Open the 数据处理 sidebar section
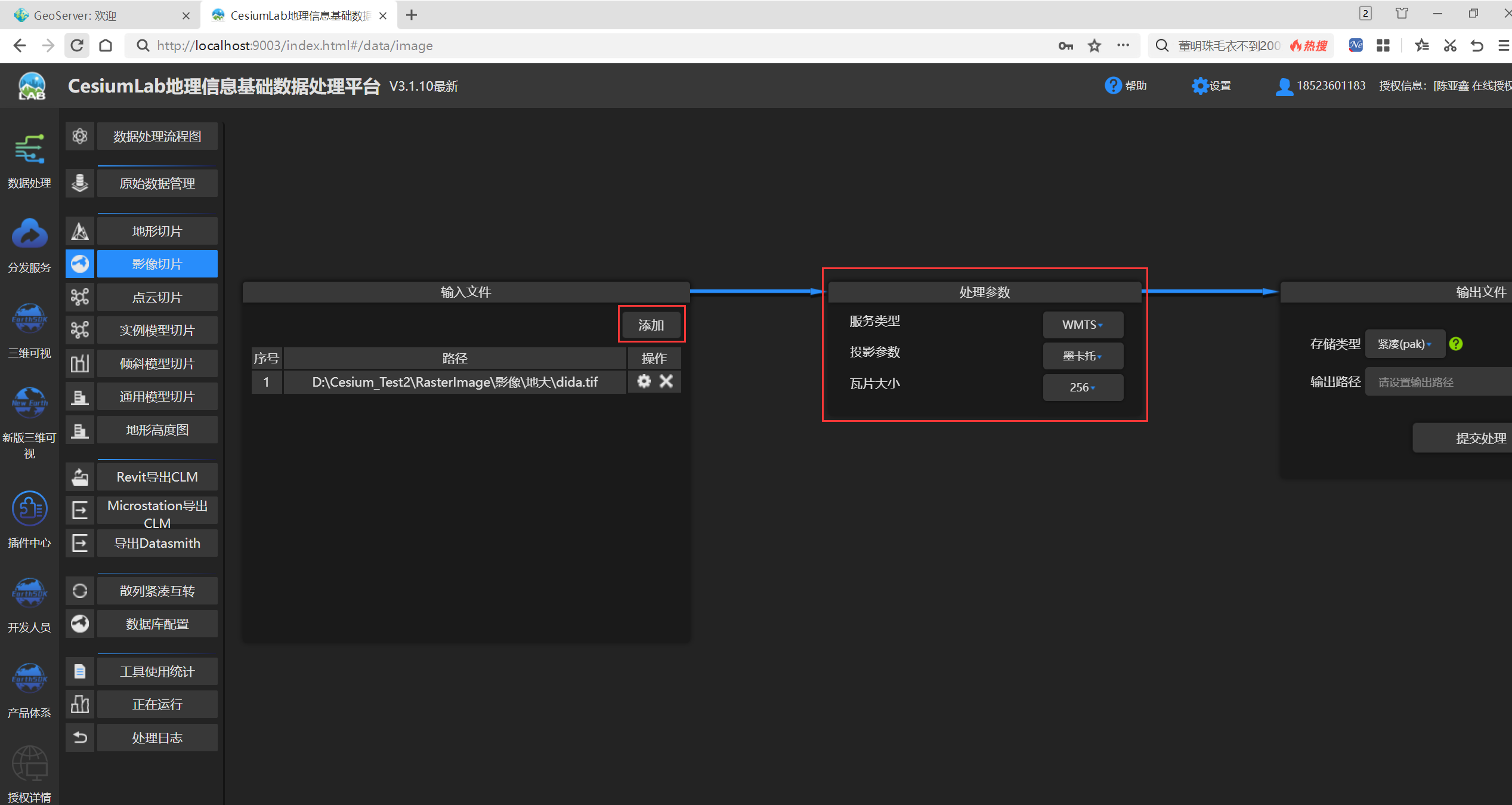Viewport: 1512px width, 805px height. [29, 161]
